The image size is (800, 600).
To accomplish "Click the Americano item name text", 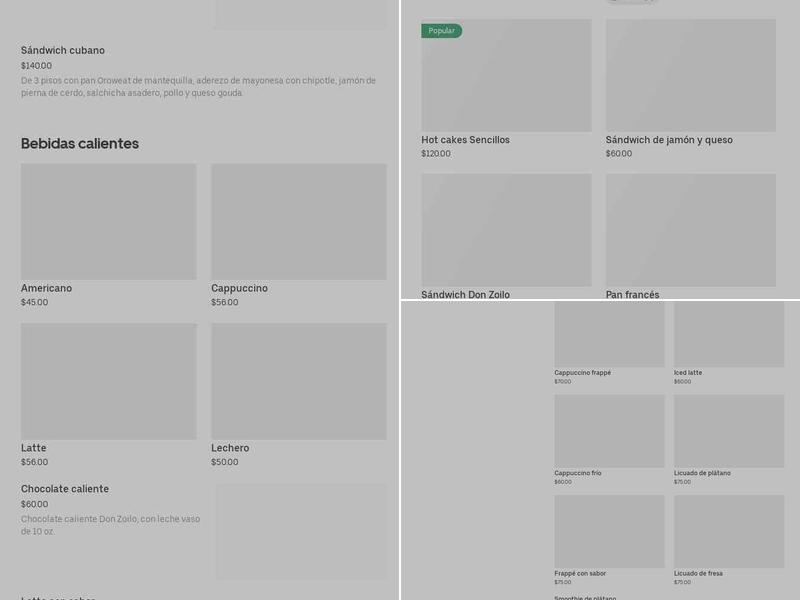I will click(x=46, y=288).
